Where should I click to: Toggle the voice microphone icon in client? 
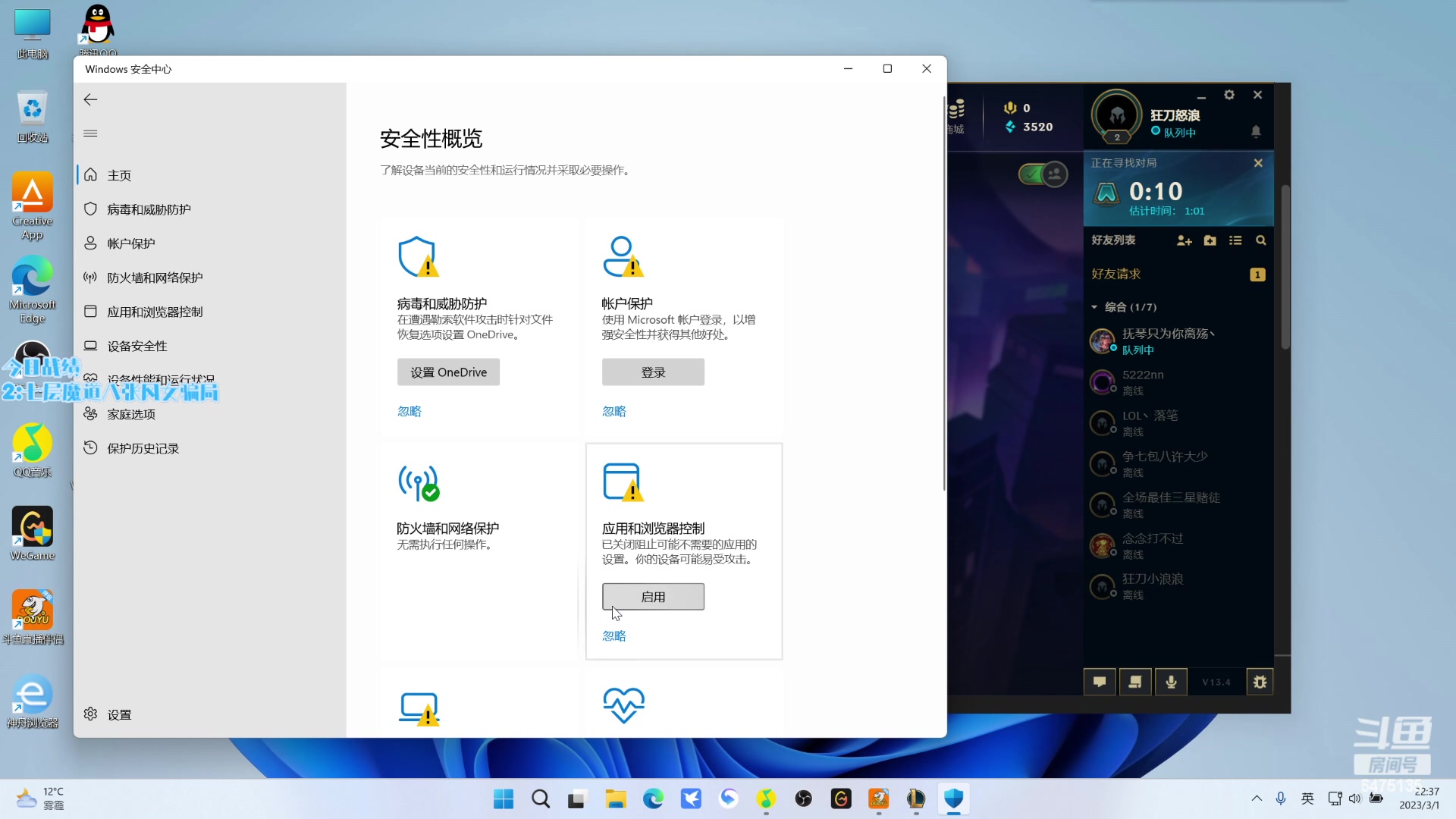[1171, 682]
